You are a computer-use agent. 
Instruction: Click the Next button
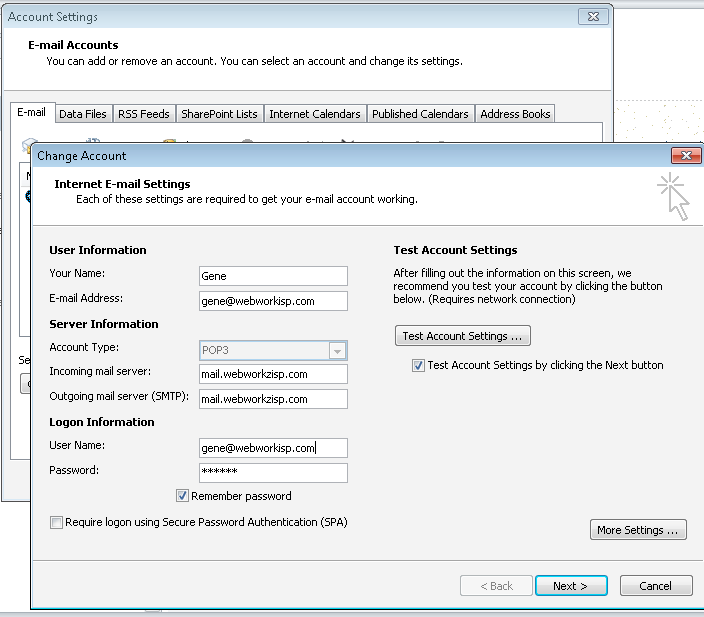tap(570, 586)
